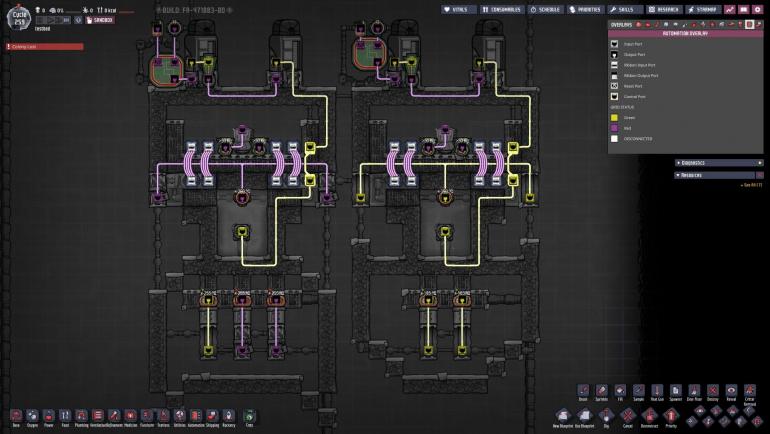Open the Starmap screen
Image resolution: width=770 pixels, height=434 pixels.
tap(704, 9)
